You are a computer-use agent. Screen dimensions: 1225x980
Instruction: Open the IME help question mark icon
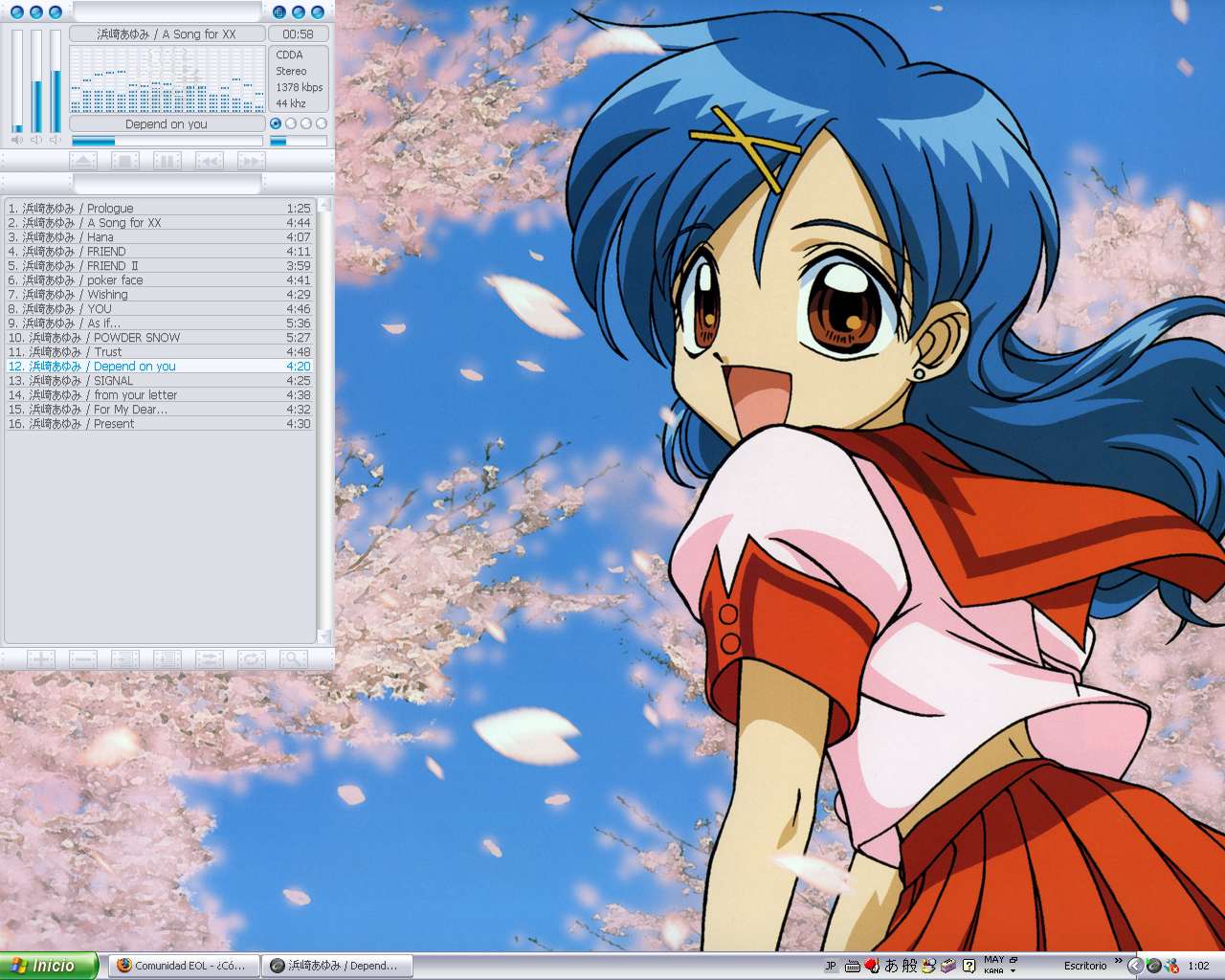coord(969,966)
